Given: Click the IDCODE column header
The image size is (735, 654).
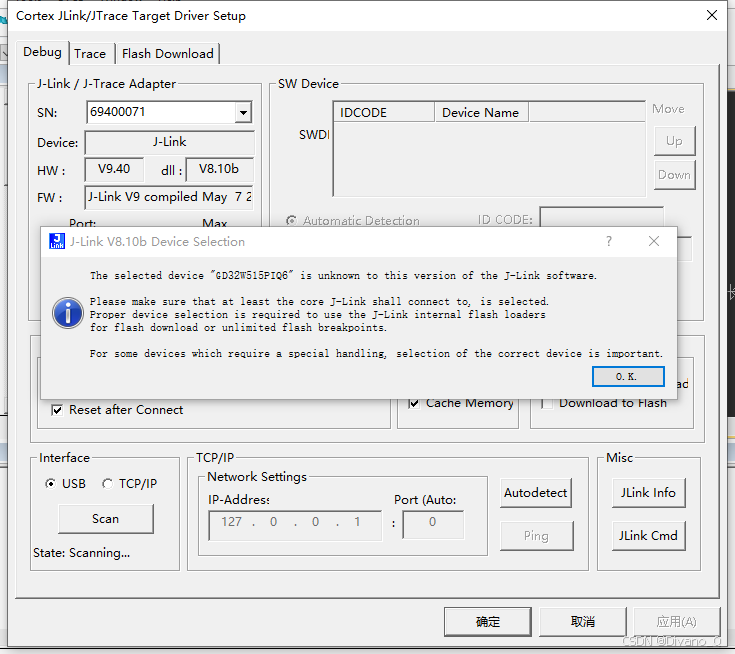Looking at the screenshot, I should tap(383, 113).
